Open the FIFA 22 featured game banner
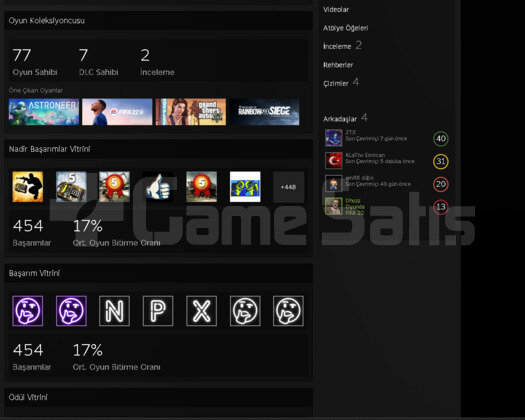Screen dimensions: 525x420 click(117, 112)
